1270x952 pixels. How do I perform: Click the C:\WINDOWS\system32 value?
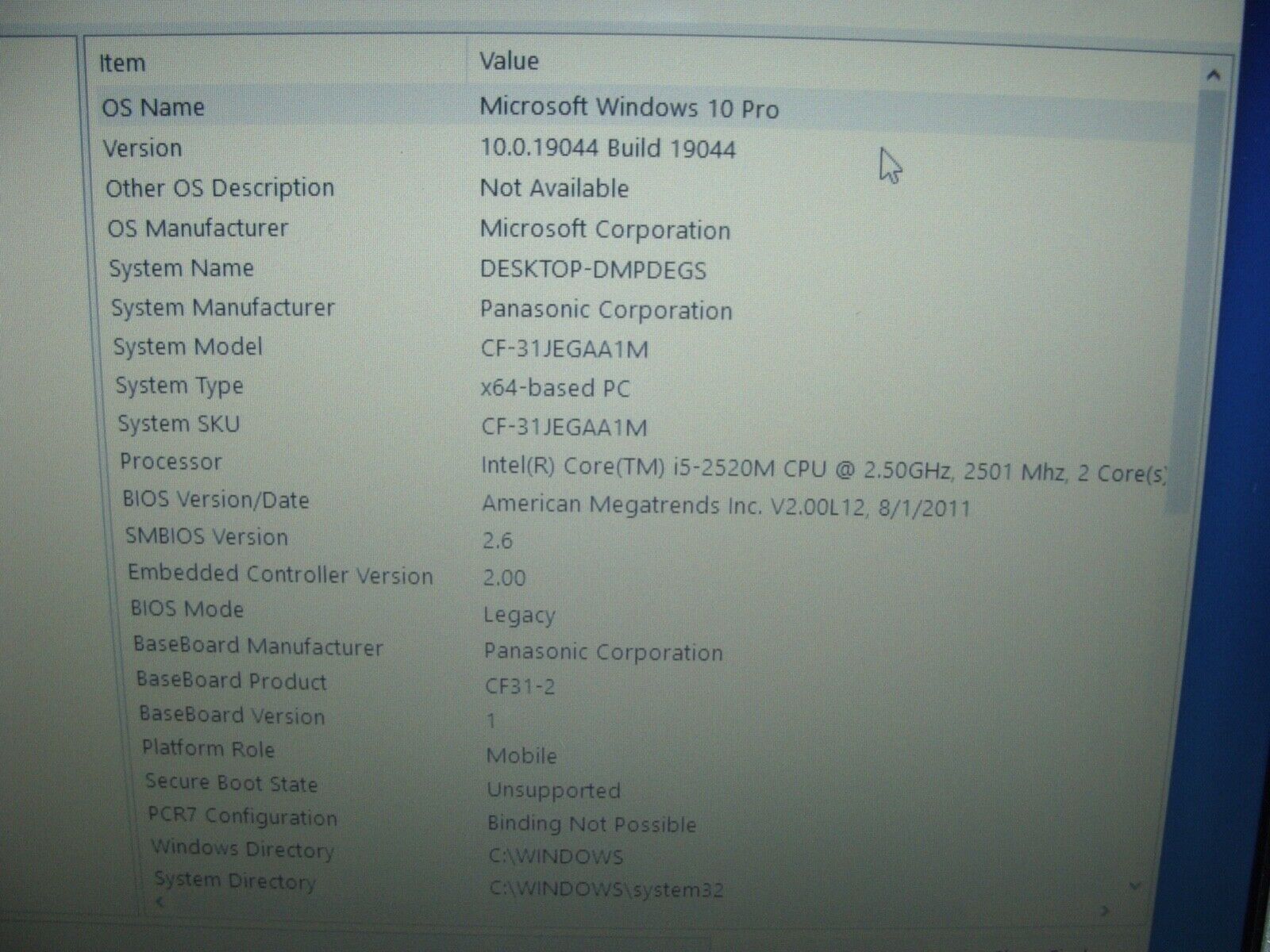(x=606, y=889)
